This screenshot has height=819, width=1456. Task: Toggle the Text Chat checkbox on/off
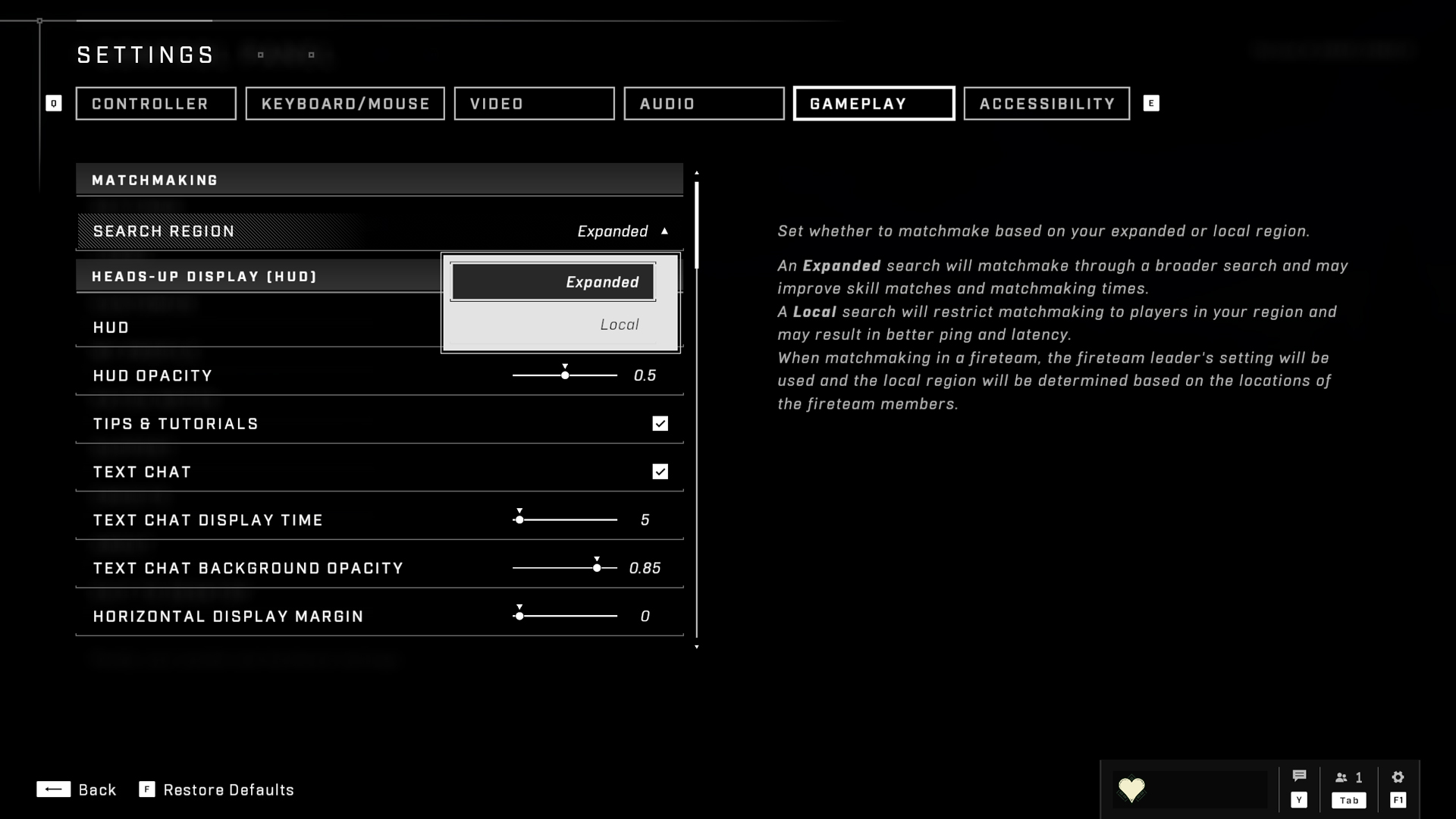tap(660, 471)
